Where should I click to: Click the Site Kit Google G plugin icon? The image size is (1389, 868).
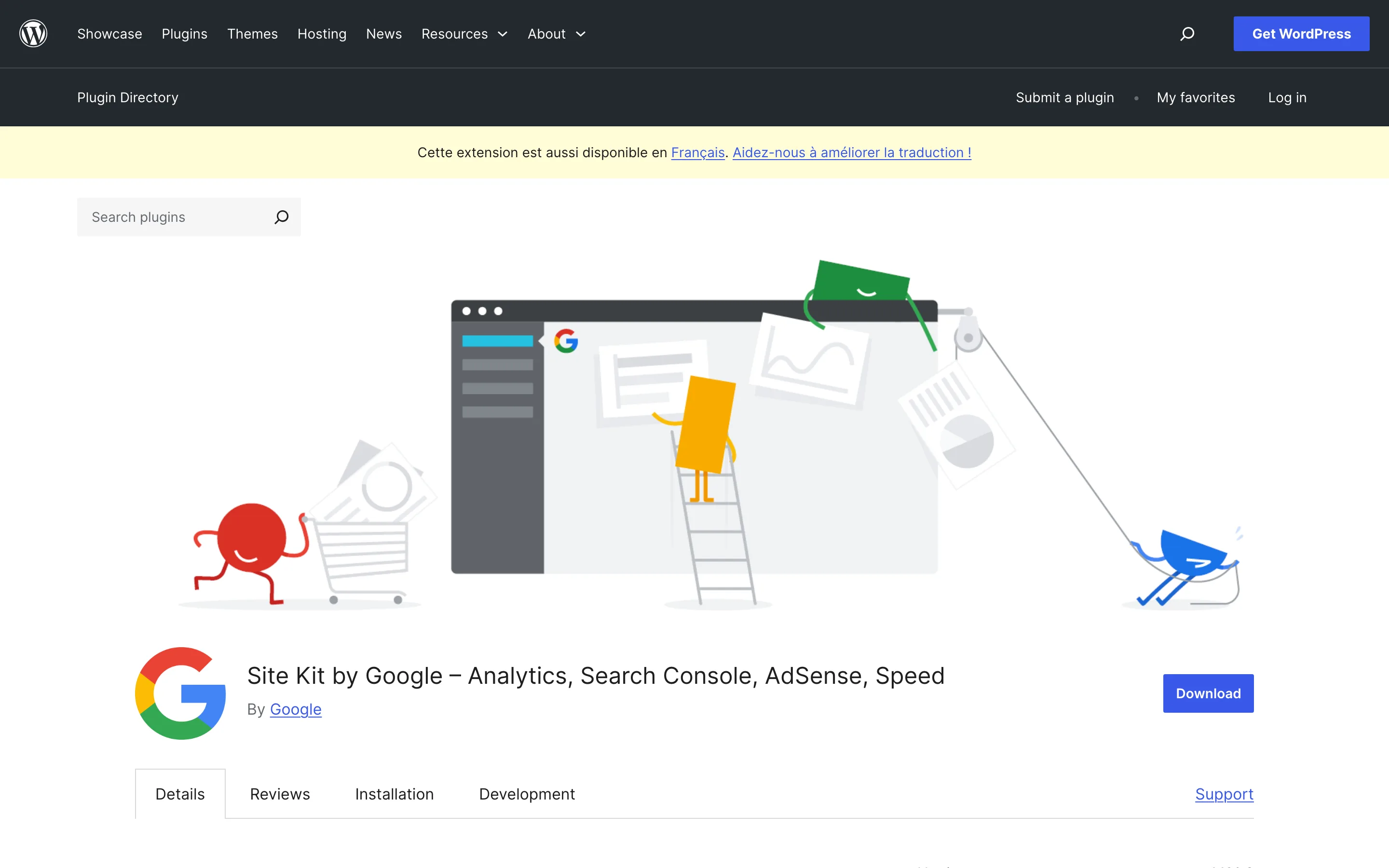pos(180,693)
